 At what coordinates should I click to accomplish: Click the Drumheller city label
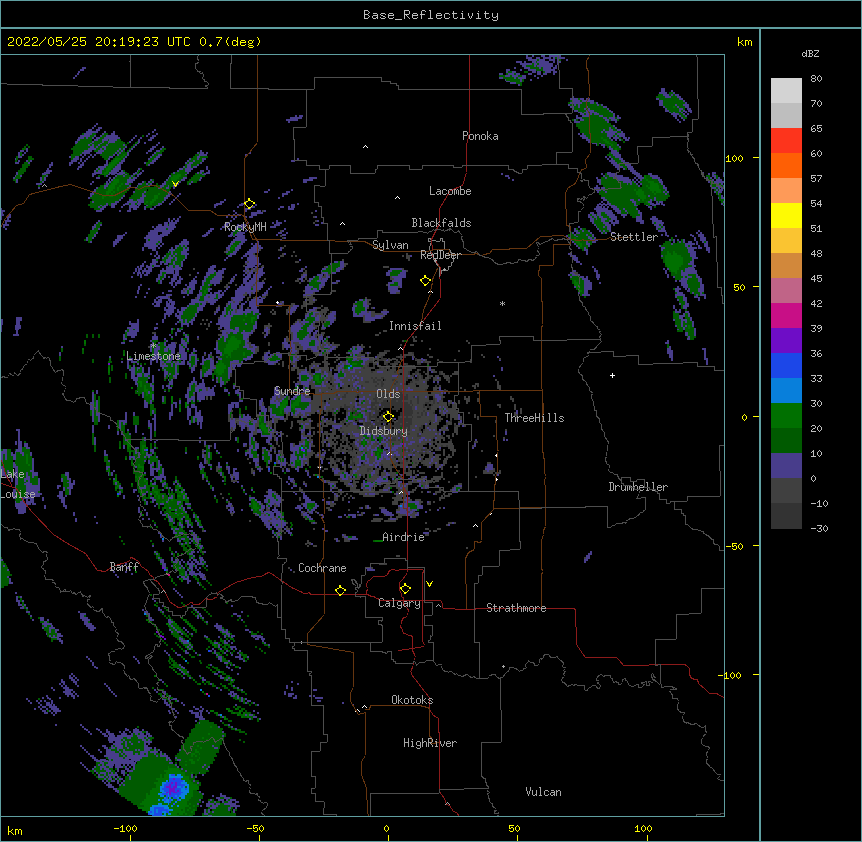[638, 487]
